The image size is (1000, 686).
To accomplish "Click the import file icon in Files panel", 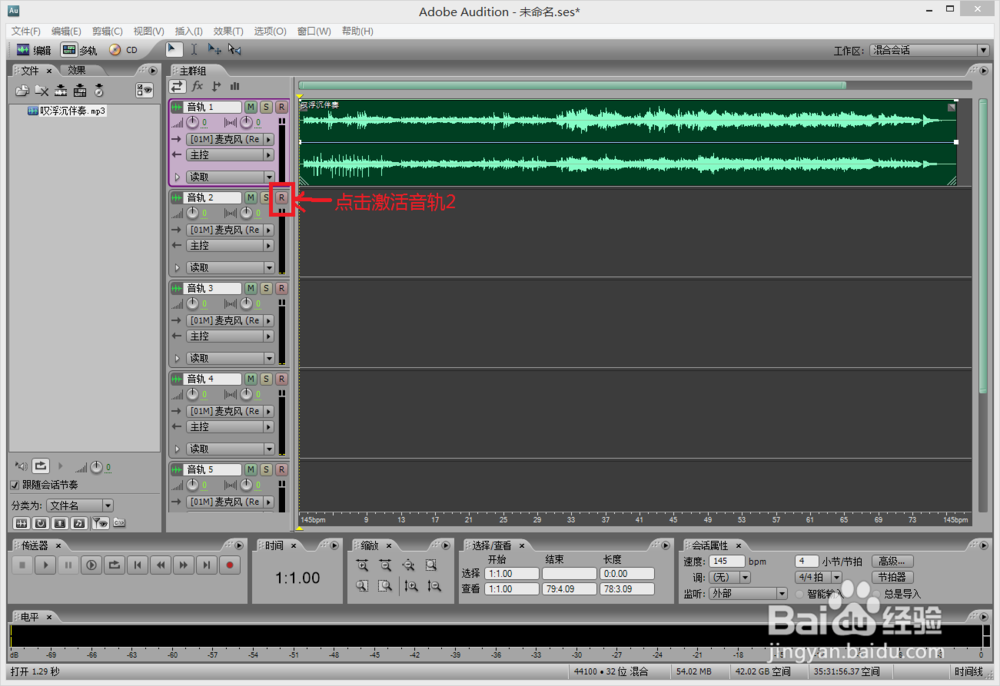I will coord(22,91).
